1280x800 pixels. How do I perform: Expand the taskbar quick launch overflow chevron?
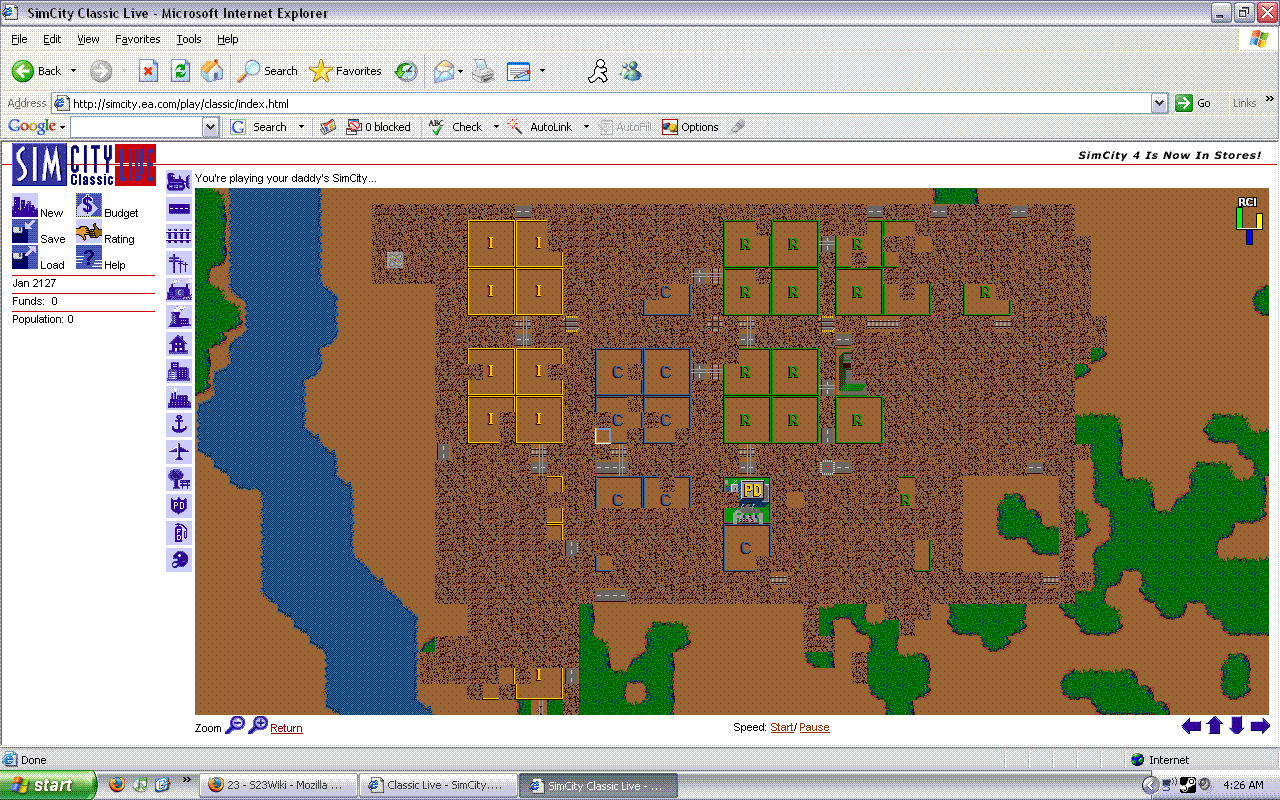point(187,780)
